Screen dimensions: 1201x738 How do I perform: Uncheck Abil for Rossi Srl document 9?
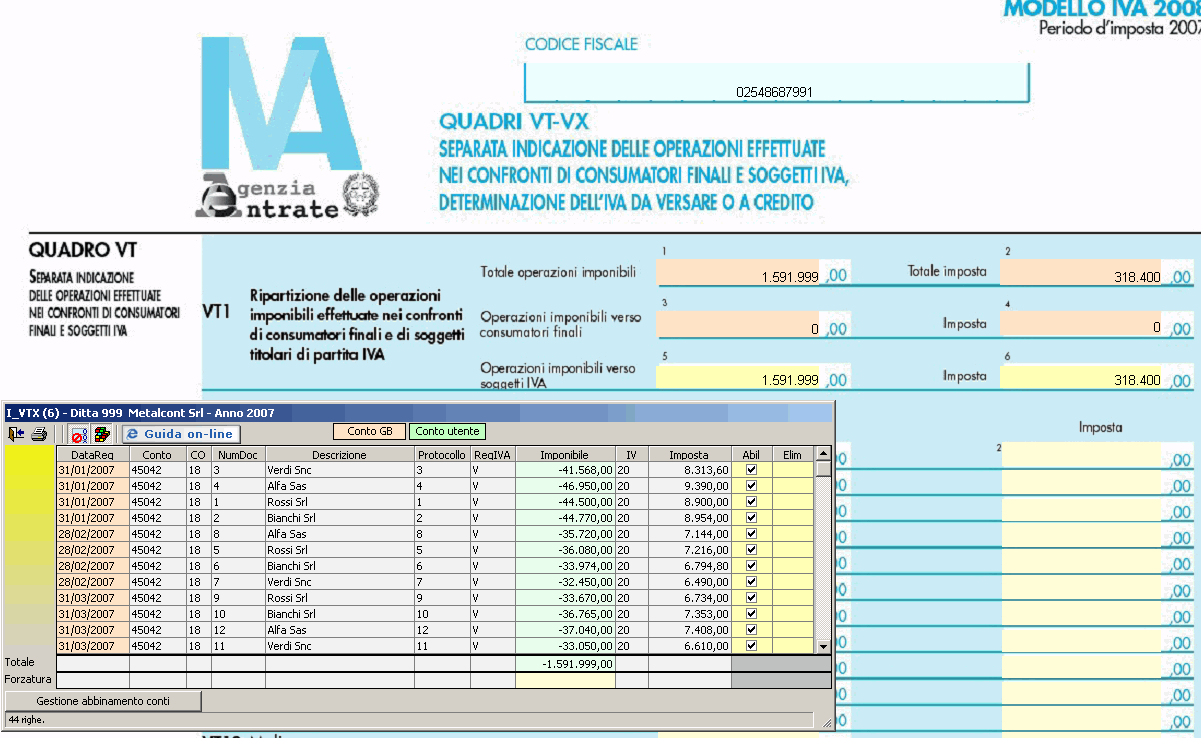click(x=752, y=598)
